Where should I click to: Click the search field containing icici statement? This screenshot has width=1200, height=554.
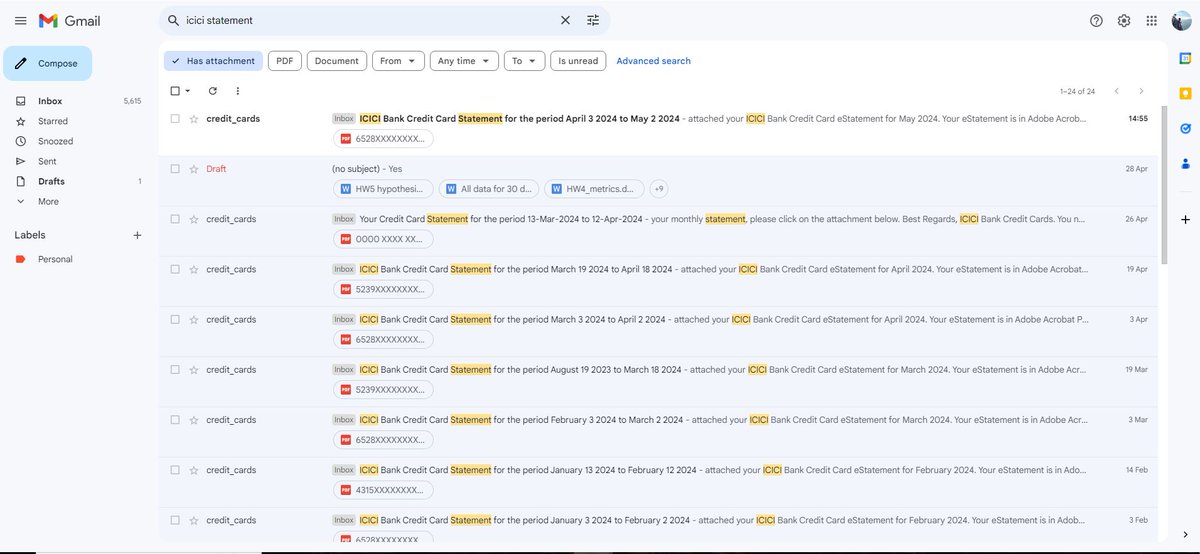(x=370, y=20)
